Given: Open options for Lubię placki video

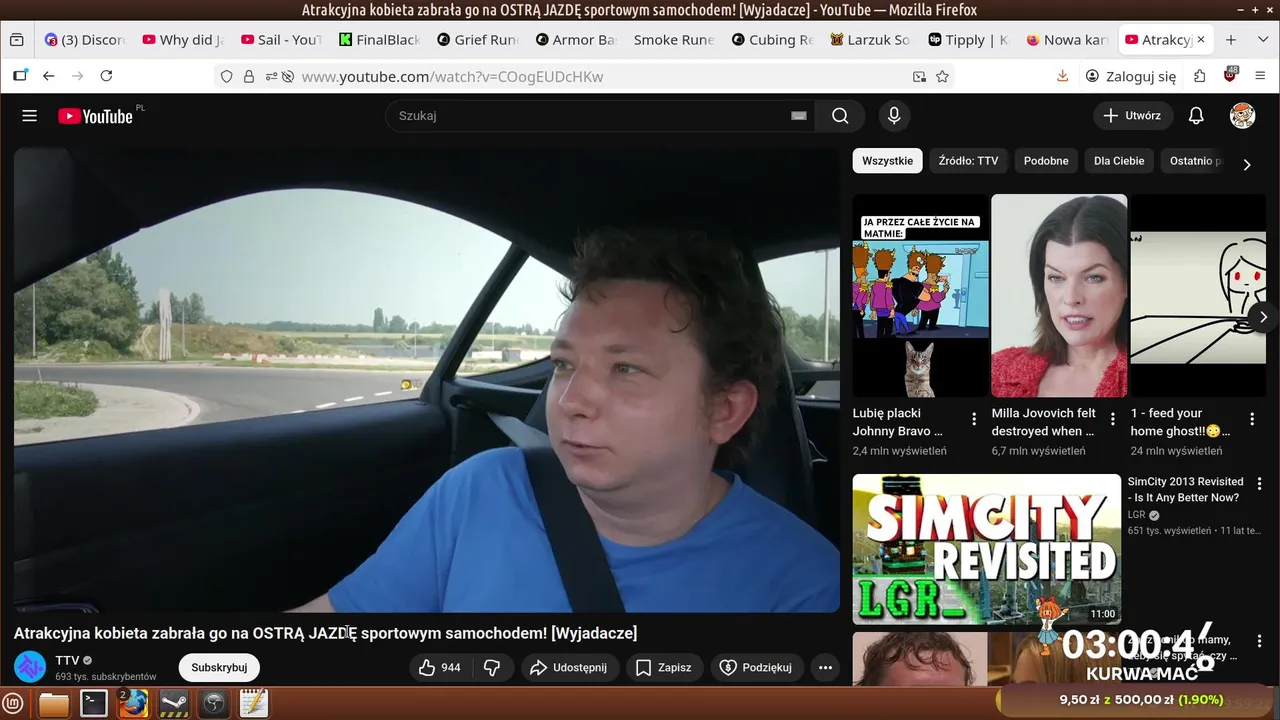Looking at the screenshot, I should tap(974, 419).
